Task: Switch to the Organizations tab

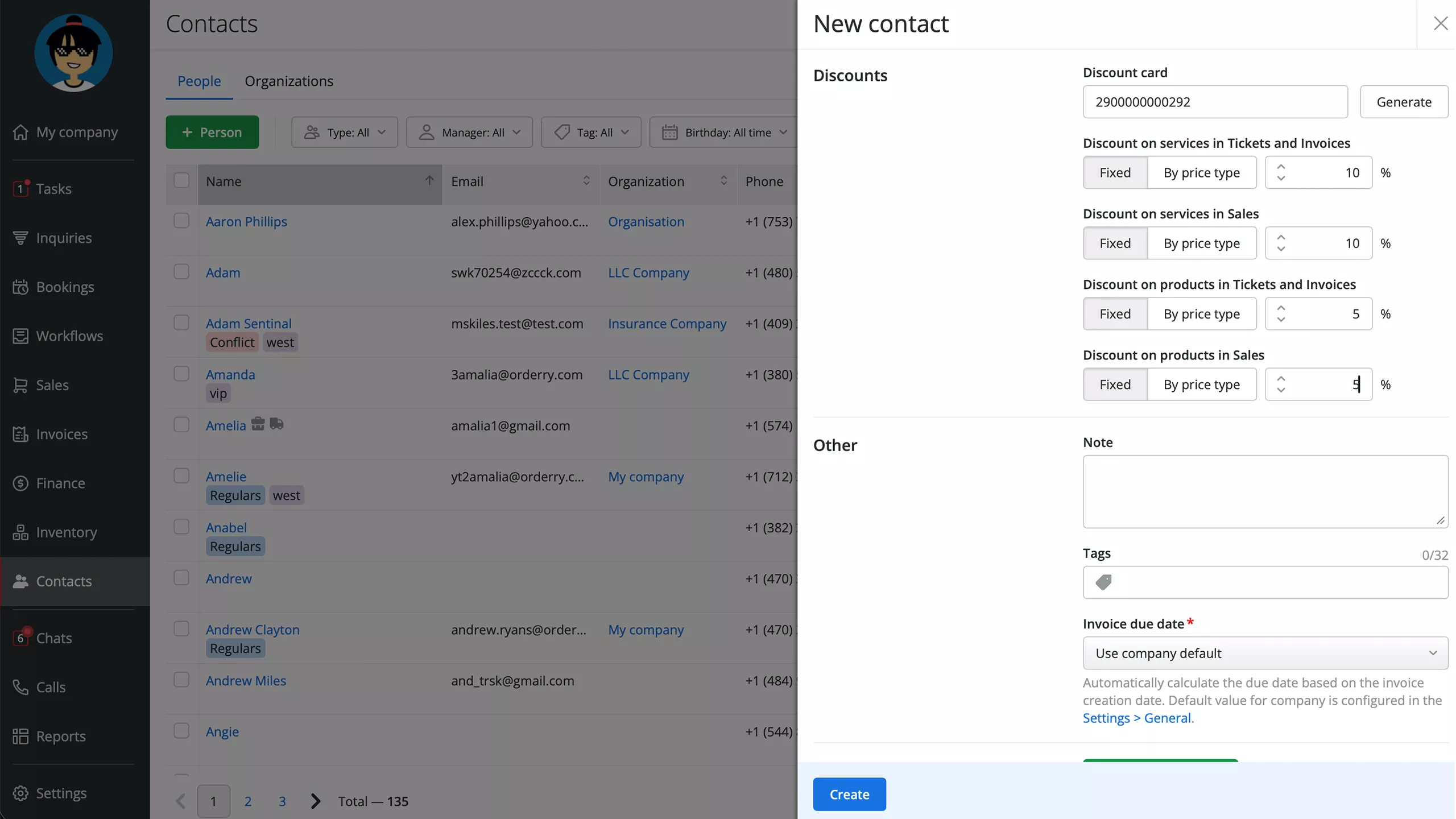Action: tap(288, 81)
